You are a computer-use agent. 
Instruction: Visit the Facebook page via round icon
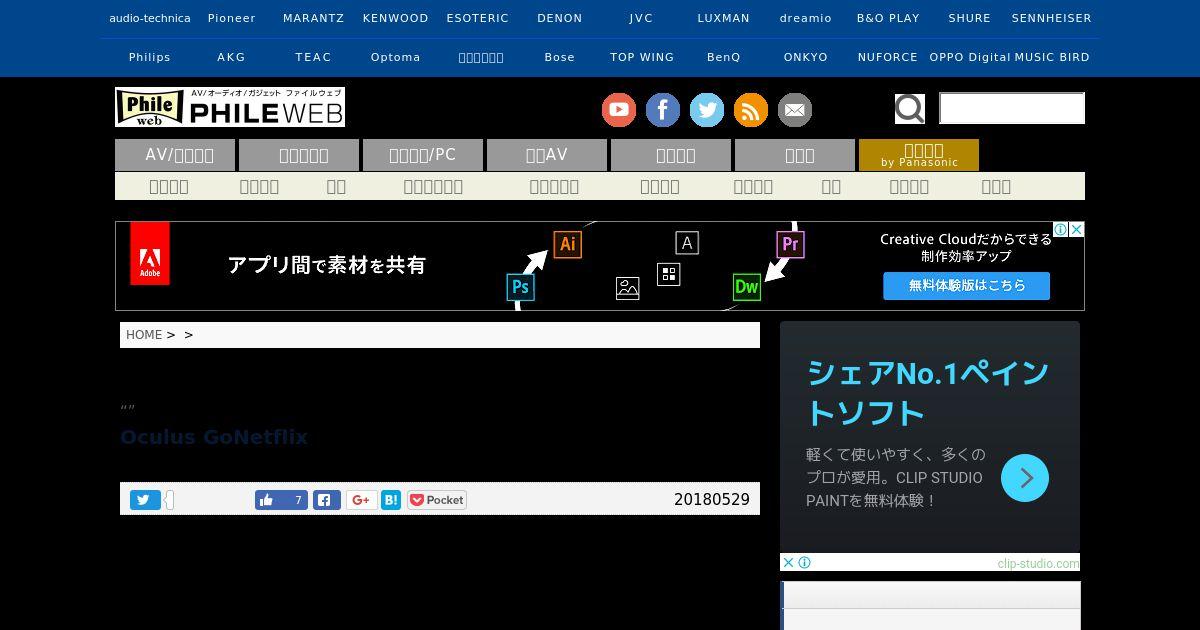(663, 110)
